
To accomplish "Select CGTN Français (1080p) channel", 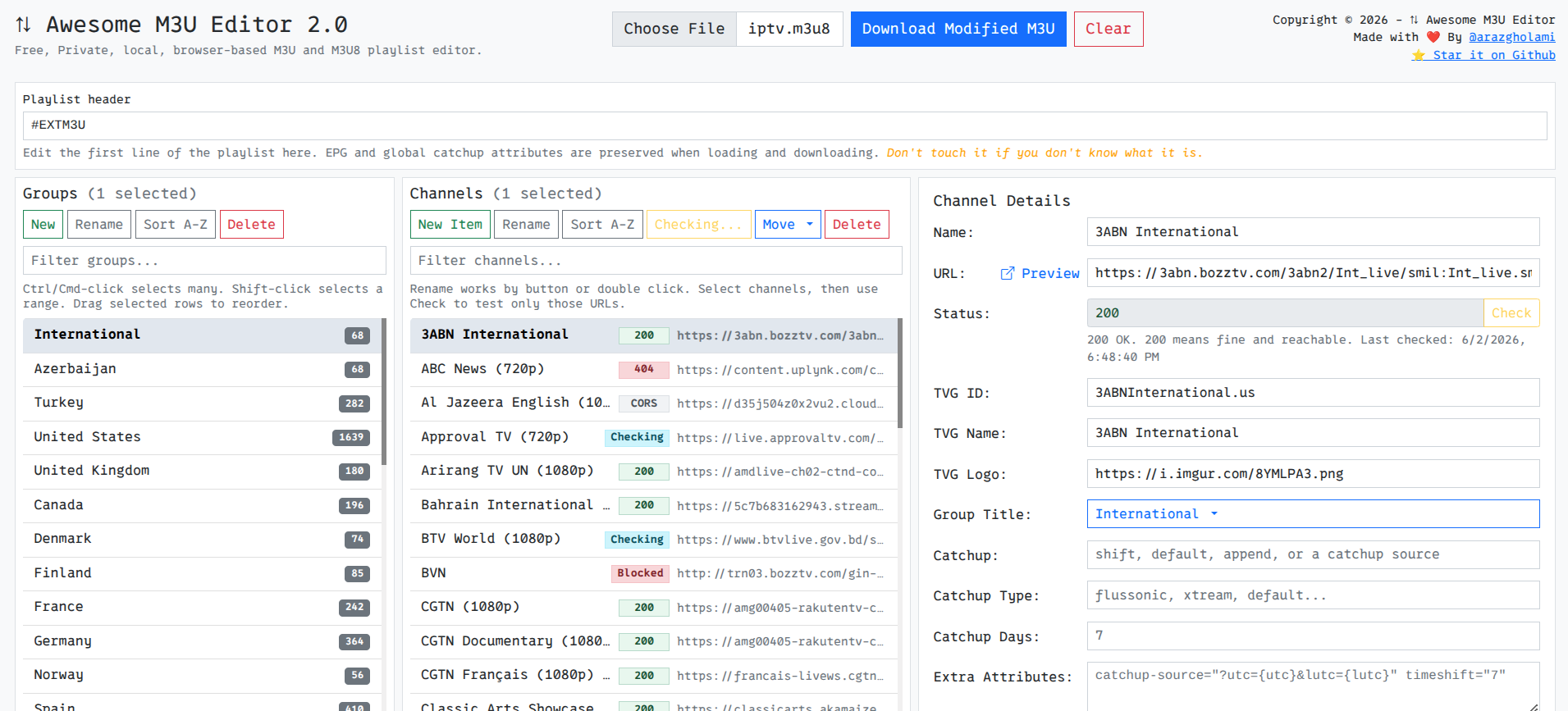I will [654, 675].
